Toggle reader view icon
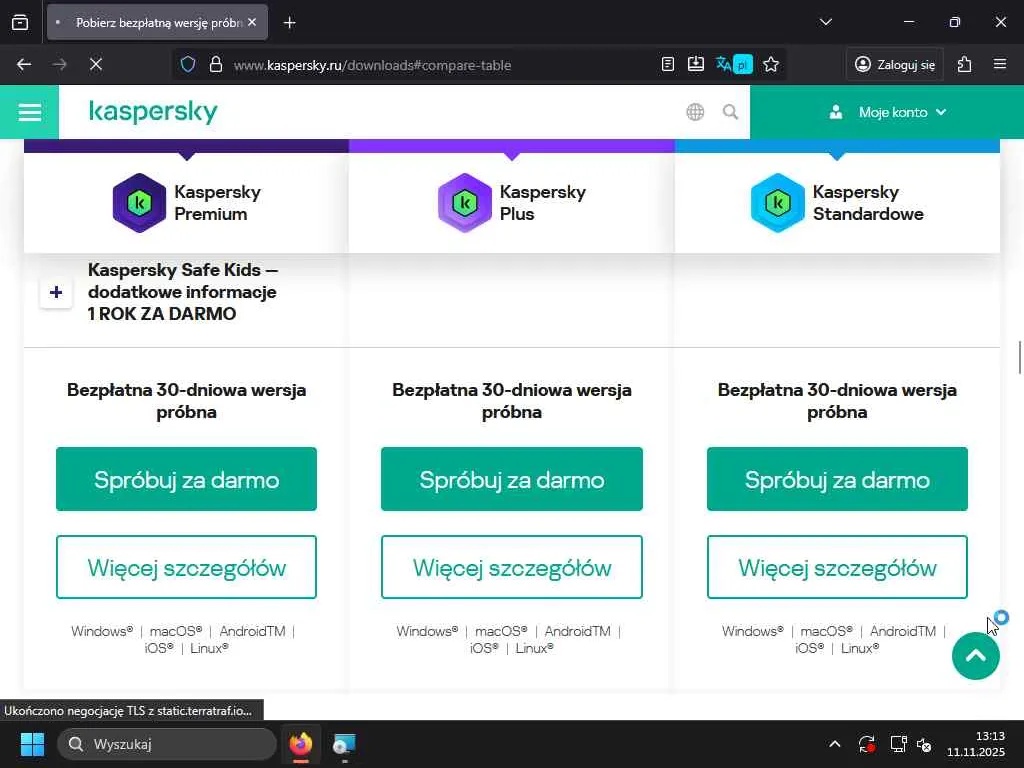 pos(667,65)
